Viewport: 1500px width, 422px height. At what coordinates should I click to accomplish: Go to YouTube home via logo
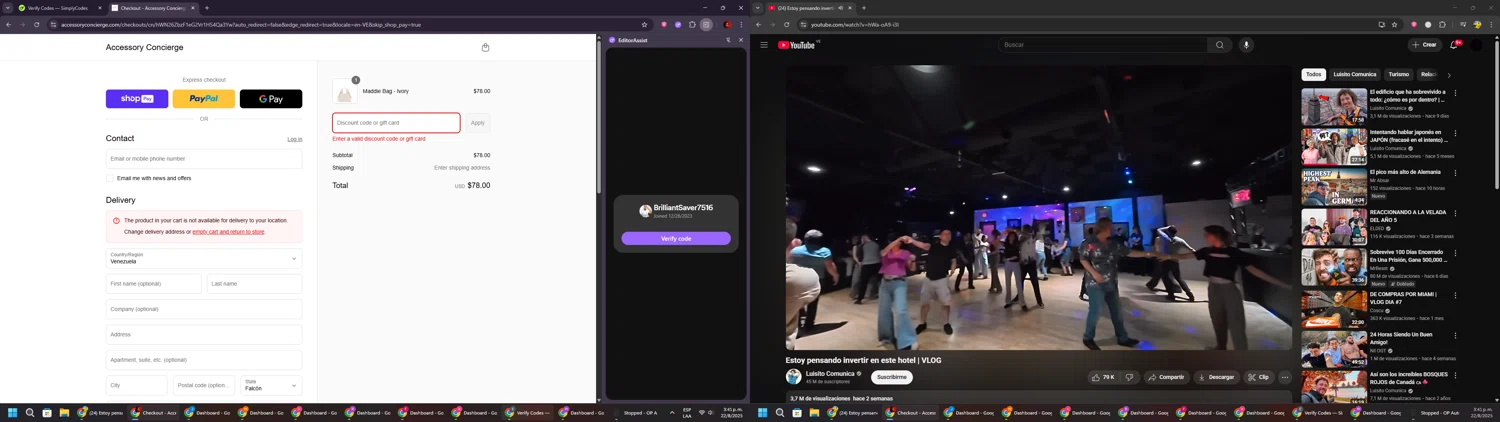tap(798, 45)
